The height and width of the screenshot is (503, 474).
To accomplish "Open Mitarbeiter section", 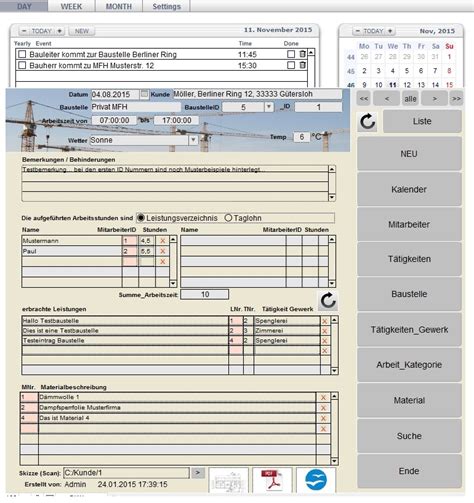I will click(409, 224).
